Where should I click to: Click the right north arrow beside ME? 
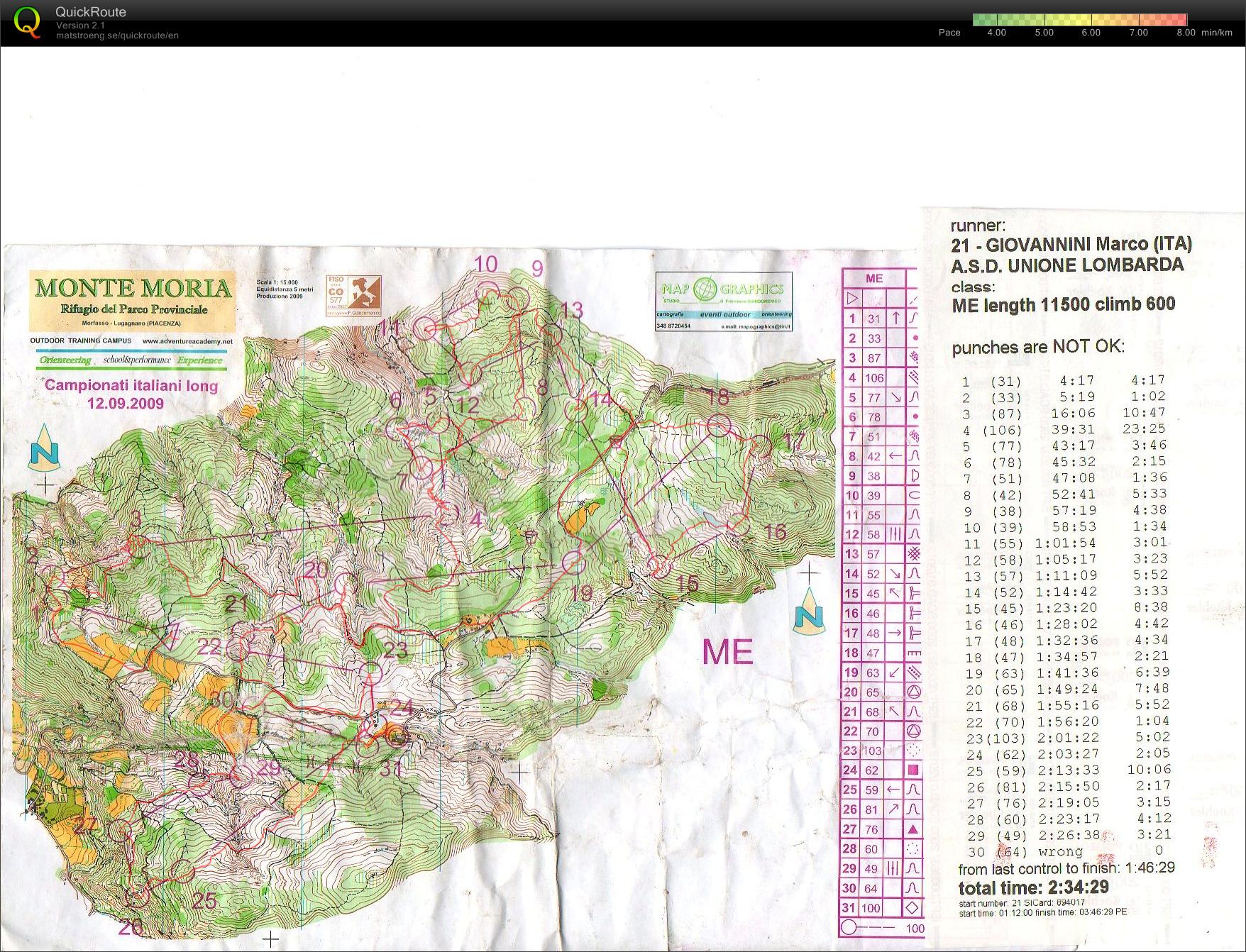(808, 611)
